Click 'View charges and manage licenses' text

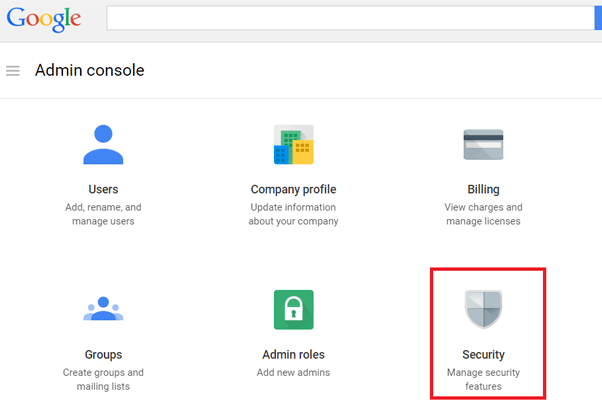click(483, 214)
